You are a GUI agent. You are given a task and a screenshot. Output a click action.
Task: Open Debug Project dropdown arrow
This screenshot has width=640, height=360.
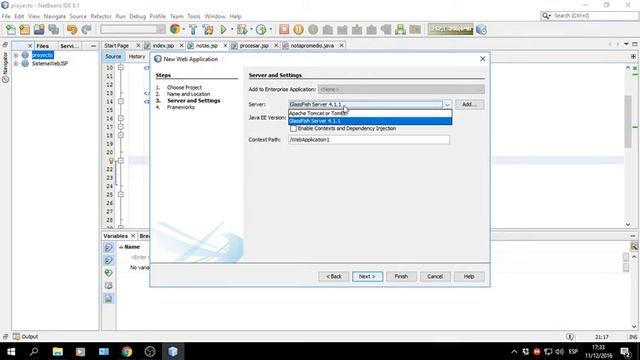pyautogui.click(x=251, y=29)
